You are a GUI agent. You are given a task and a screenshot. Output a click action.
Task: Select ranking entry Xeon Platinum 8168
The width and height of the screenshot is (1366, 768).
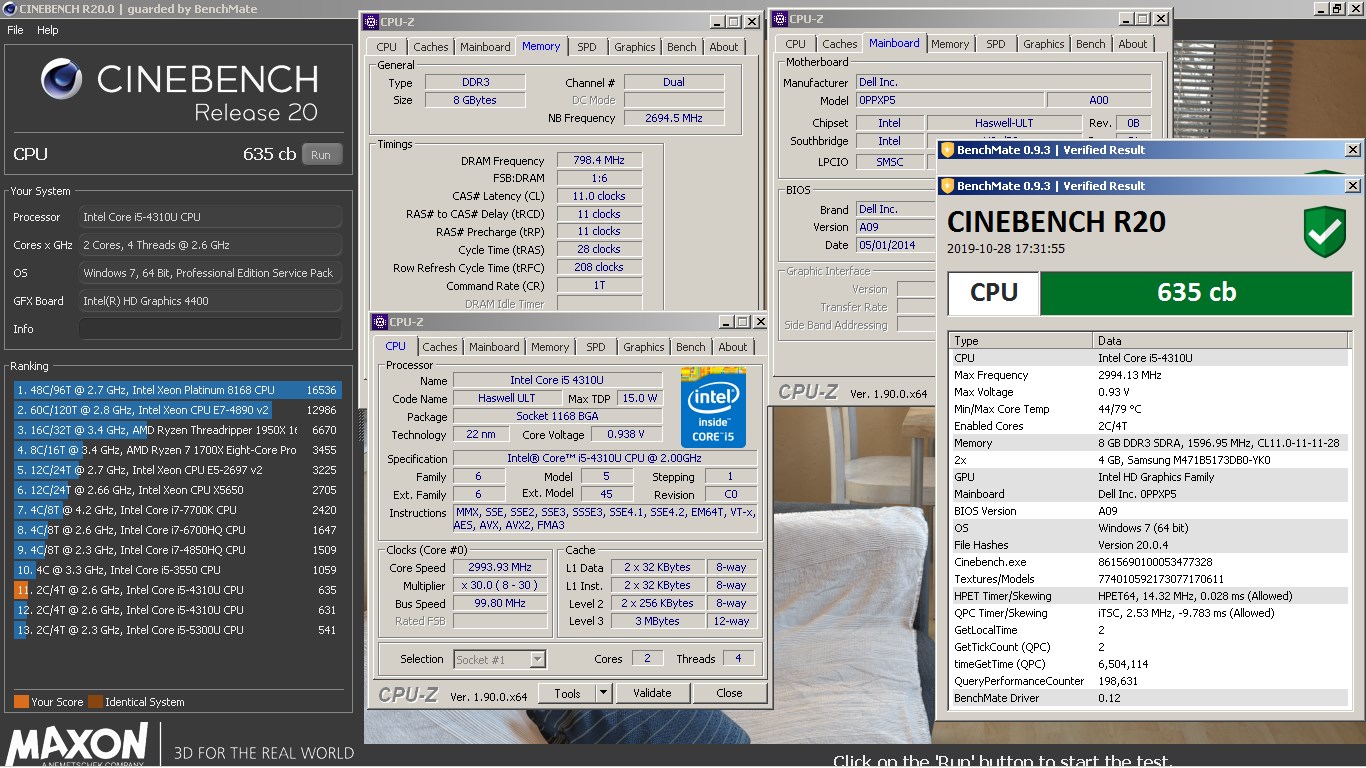pyautogui.click(x=177, y=390)
